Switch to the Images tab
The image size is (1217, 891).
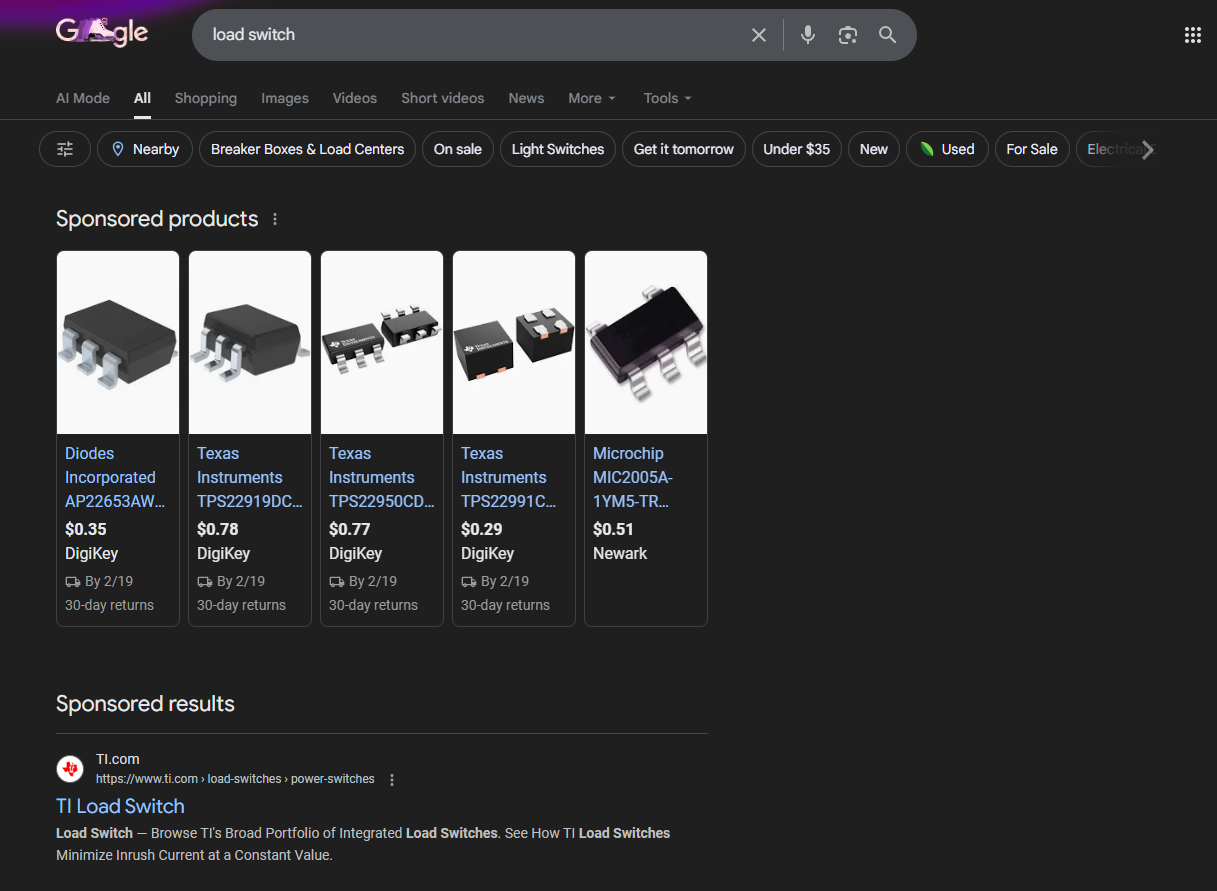pyautogui.click(x=285, y=98)
